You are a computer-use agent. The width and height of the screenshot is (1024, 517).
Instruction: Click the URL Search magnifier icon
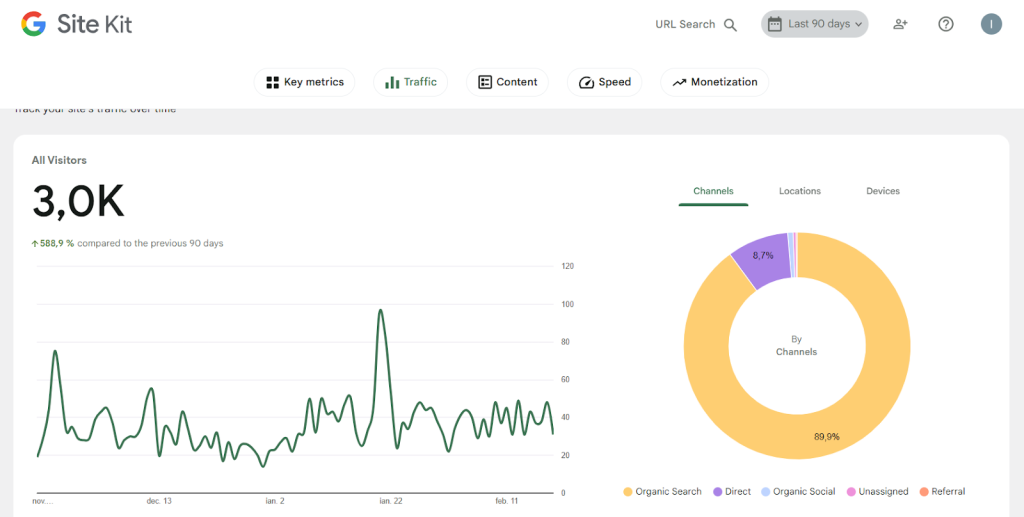pyautogui.click(x=731, y=25)
